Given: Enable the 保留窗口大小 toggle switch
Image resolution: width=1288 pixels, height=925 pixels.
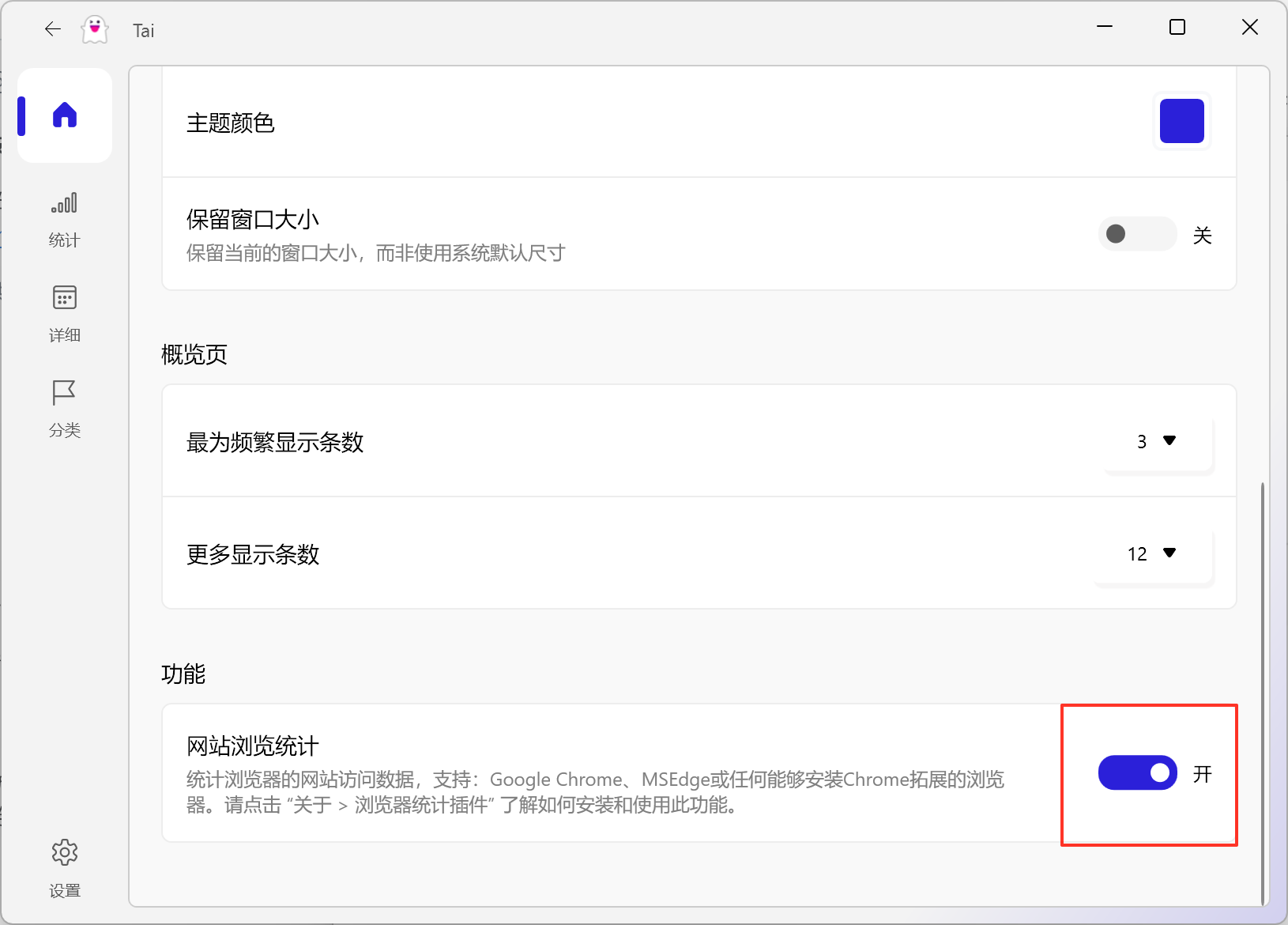Looking at the screenshot, I should pos(1137,234).
